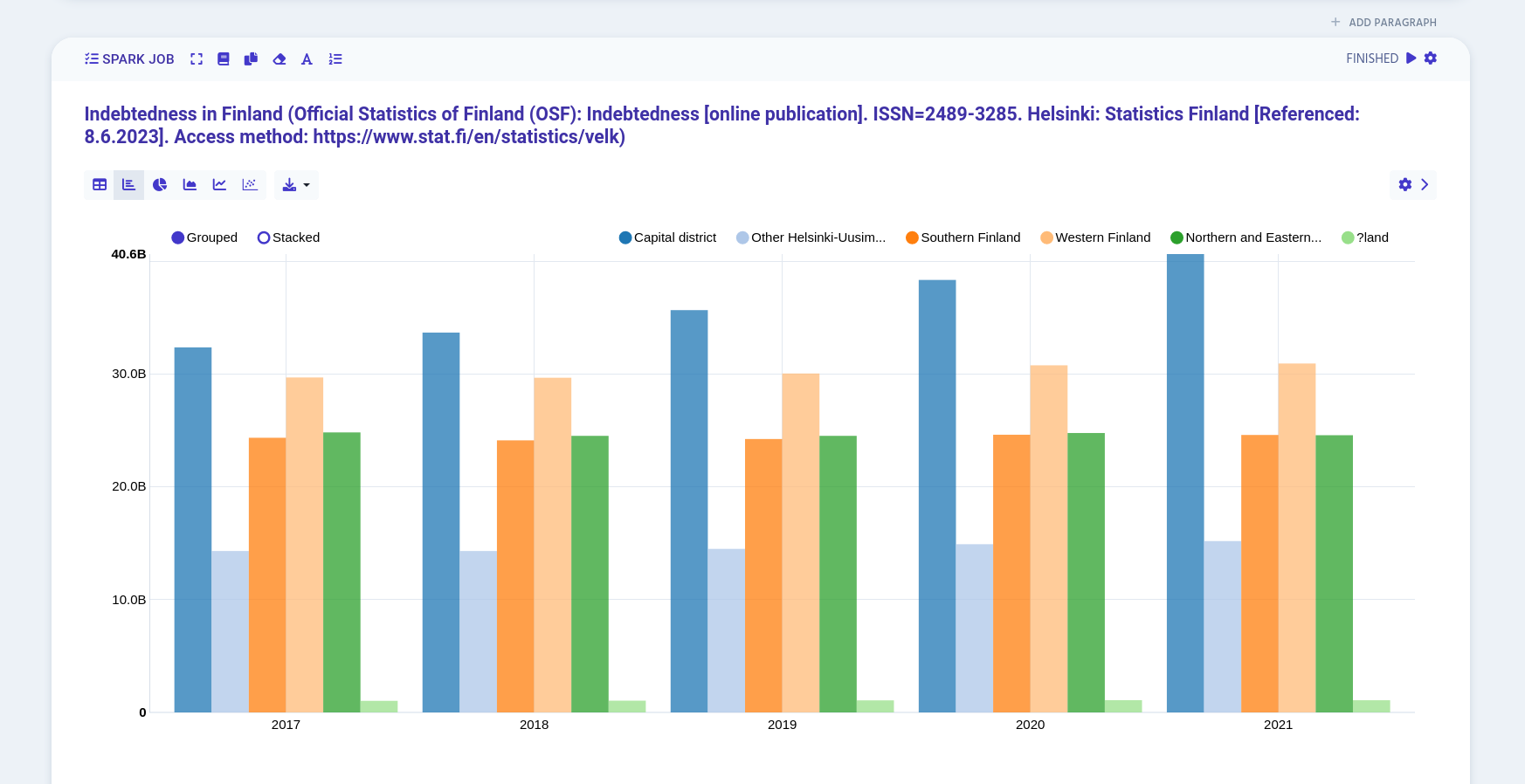Switch to scatter chart view
Viewport: 1525px width, 784px height.
pyautogui.click(x=250, y=185)
